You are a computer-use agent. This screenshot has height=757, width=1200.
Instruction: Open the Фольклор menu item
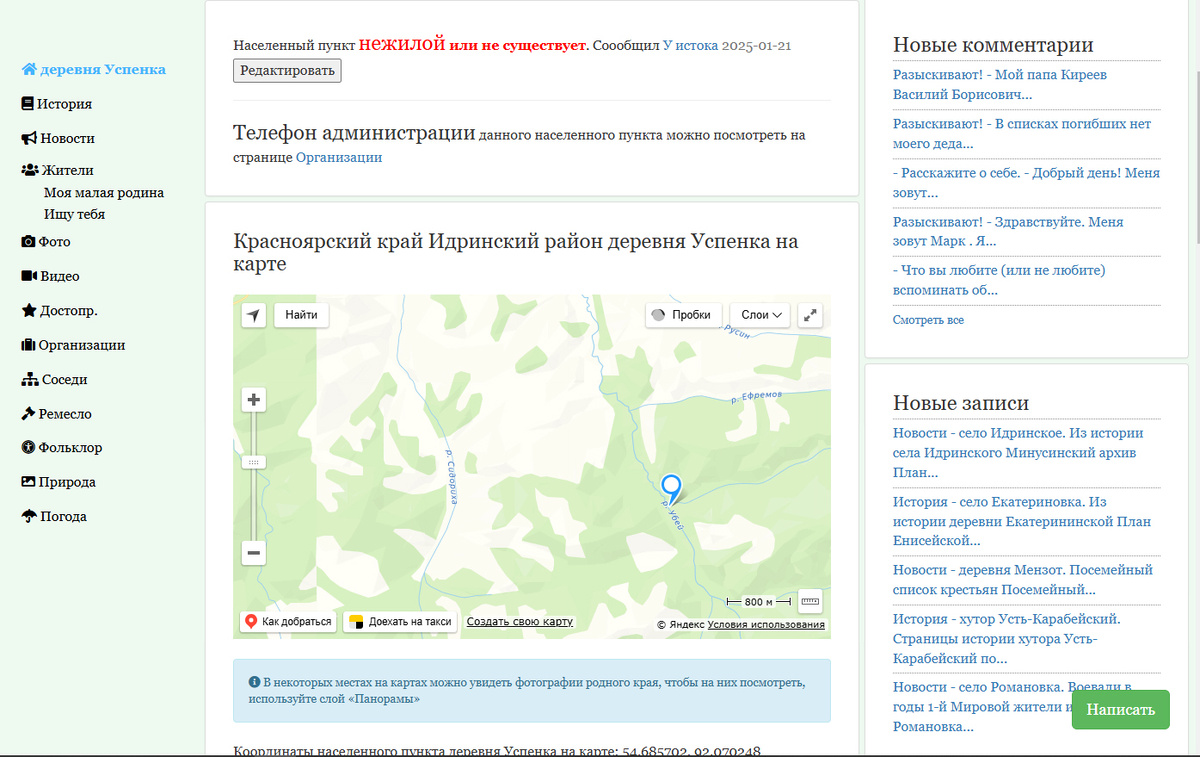pyautogui.click(x=70, y=448)
